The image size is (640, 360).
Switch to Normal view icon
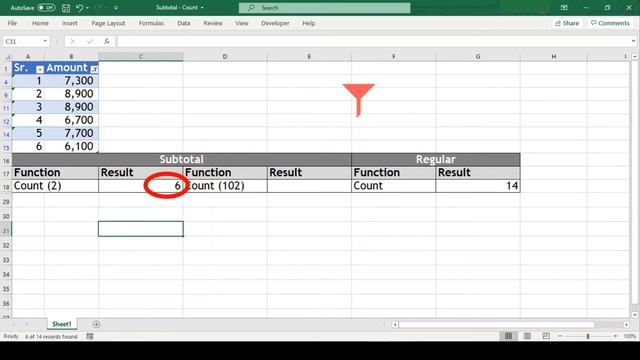click(x=508, y=336)
